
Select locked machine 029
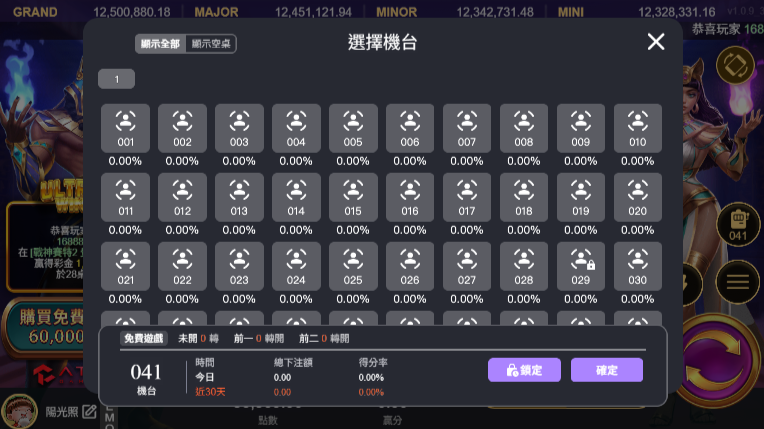[x=581, y=267]
